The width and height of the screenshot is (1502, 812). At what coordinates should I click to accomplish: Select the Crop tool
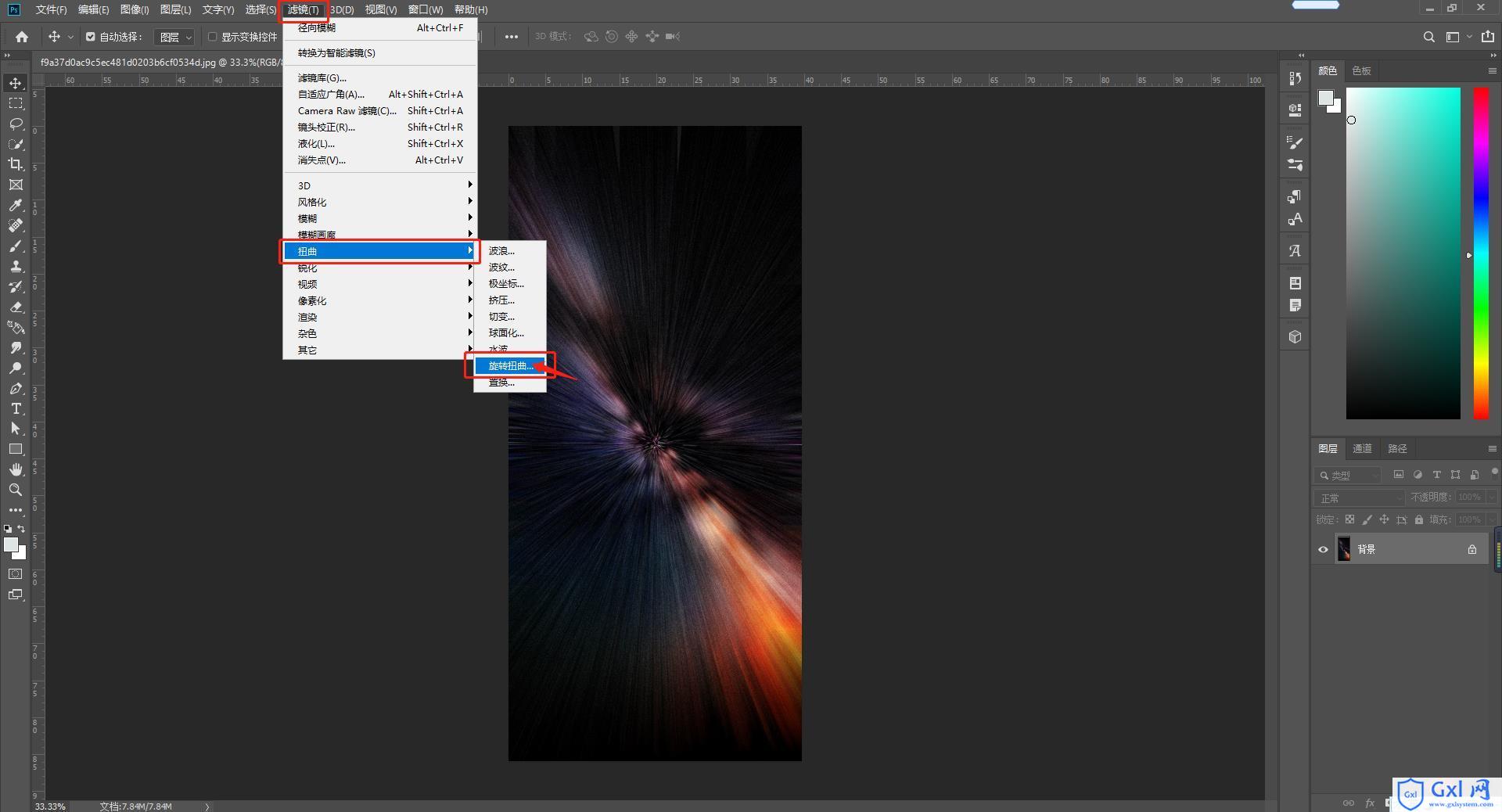point(16,164)
